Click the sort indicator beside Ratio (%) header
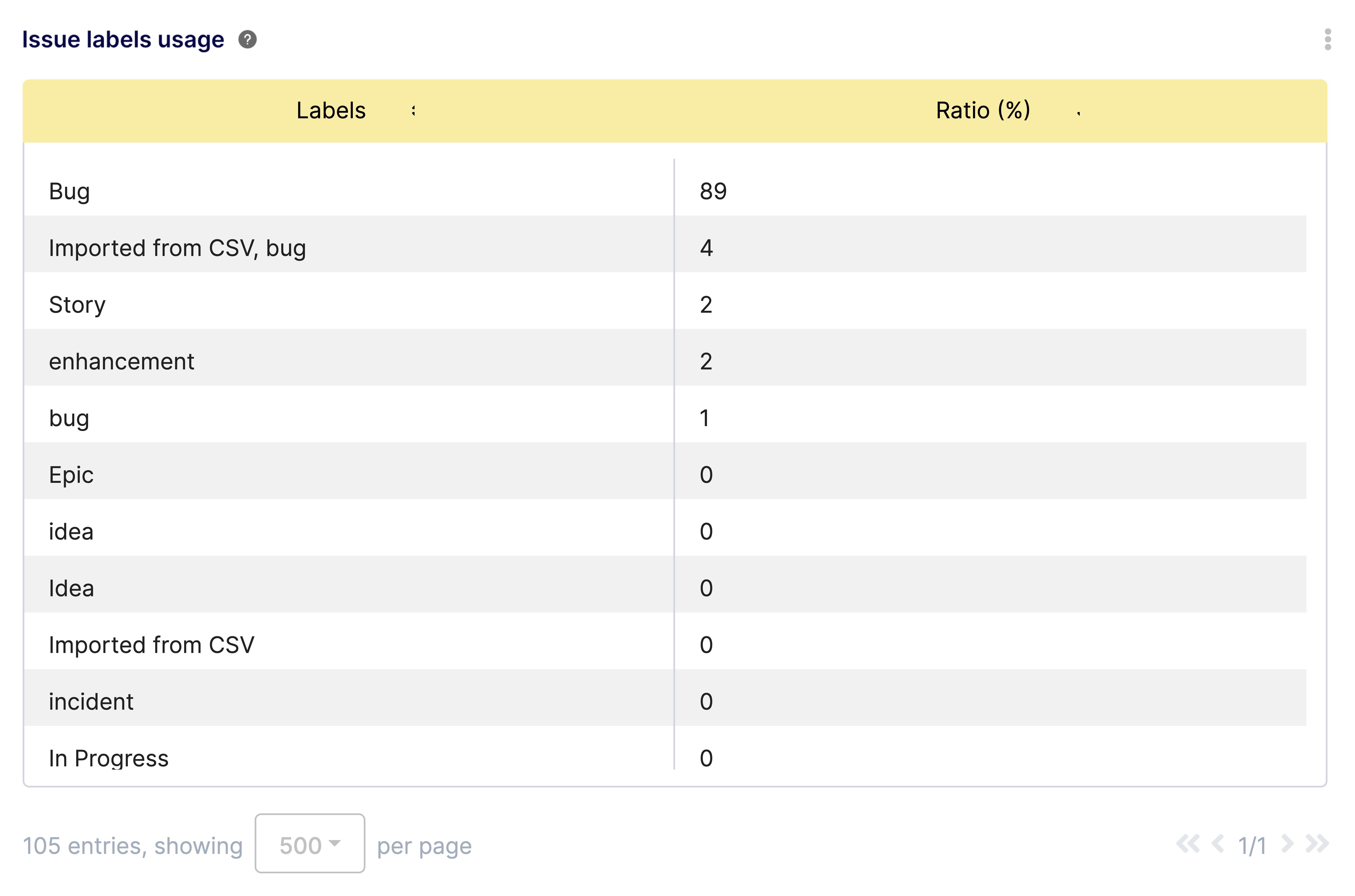The image size is (1355, 896). (1079, 113)
